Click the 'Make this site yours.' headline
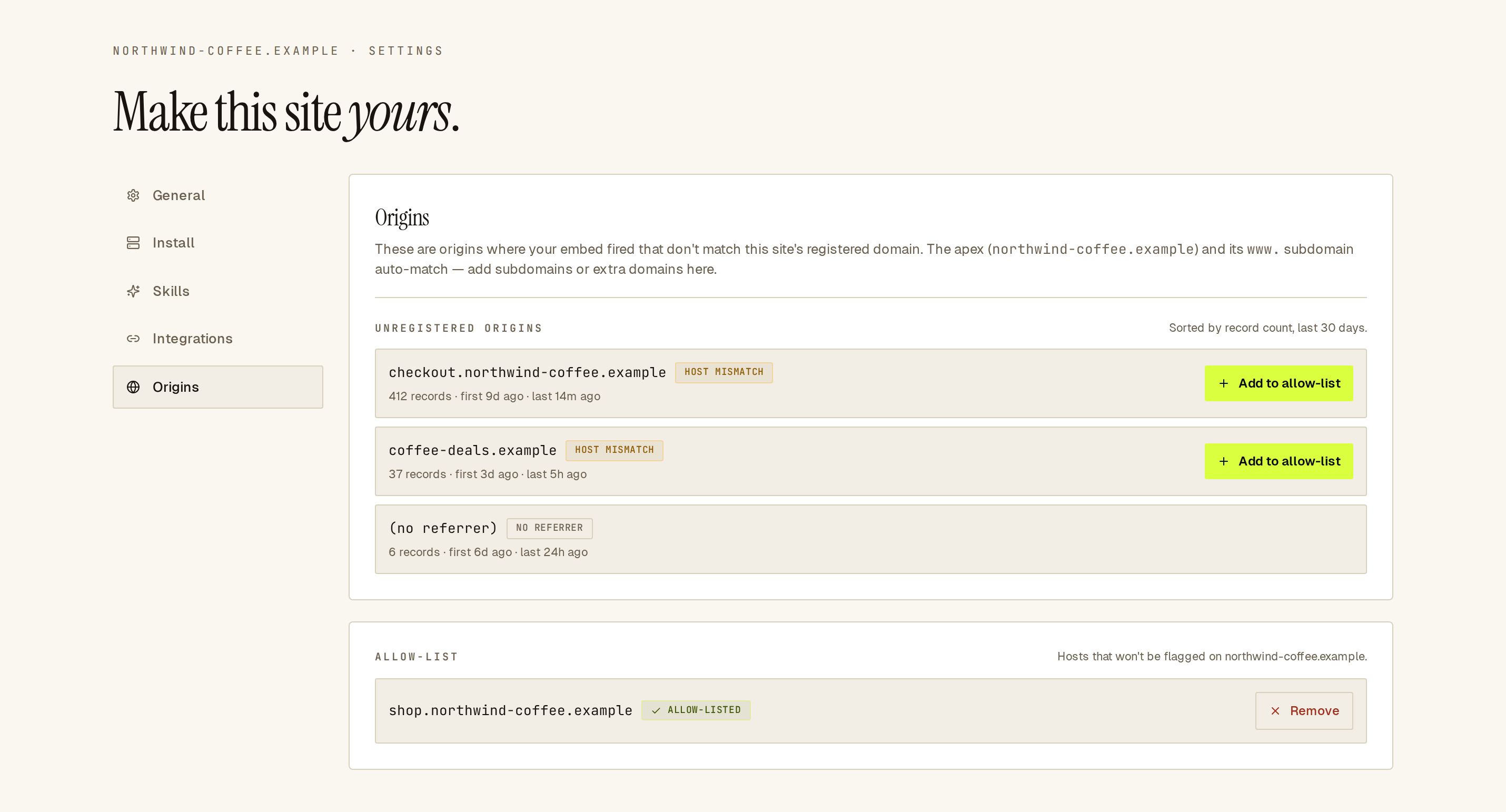 [286, 114]
